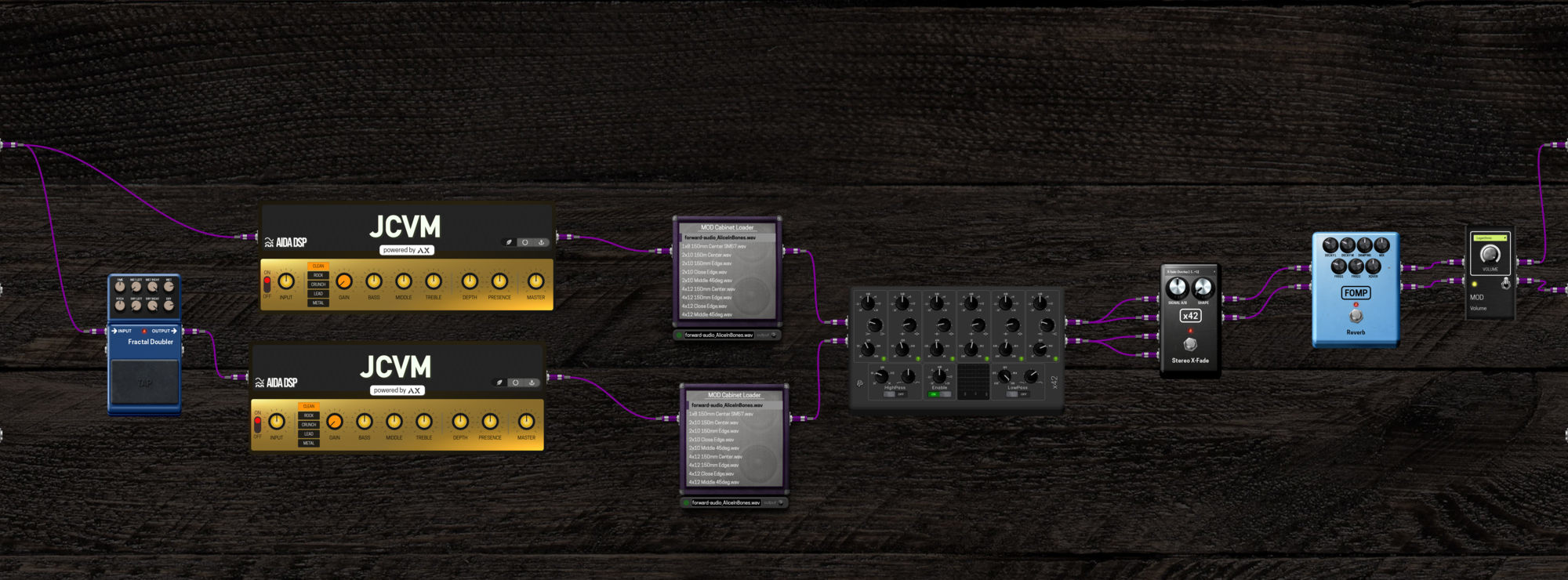The height and width of the screenshot is (580, 1568).
Task: Click the SHAPE knob on Stereo X-Fade
Action: [x=1203, y=288]
